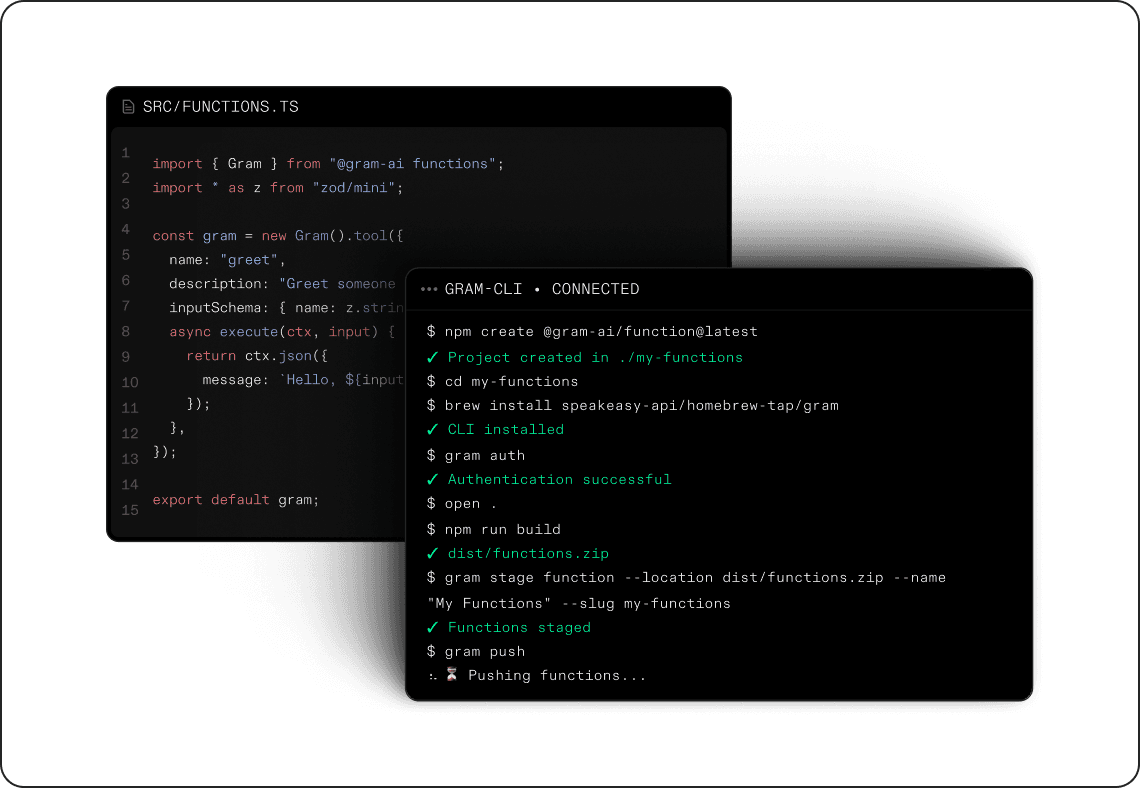The width and height of the screenshot is (1140, 788).
Task: Click the checkmark beside CLI installed
Action: 432,429
